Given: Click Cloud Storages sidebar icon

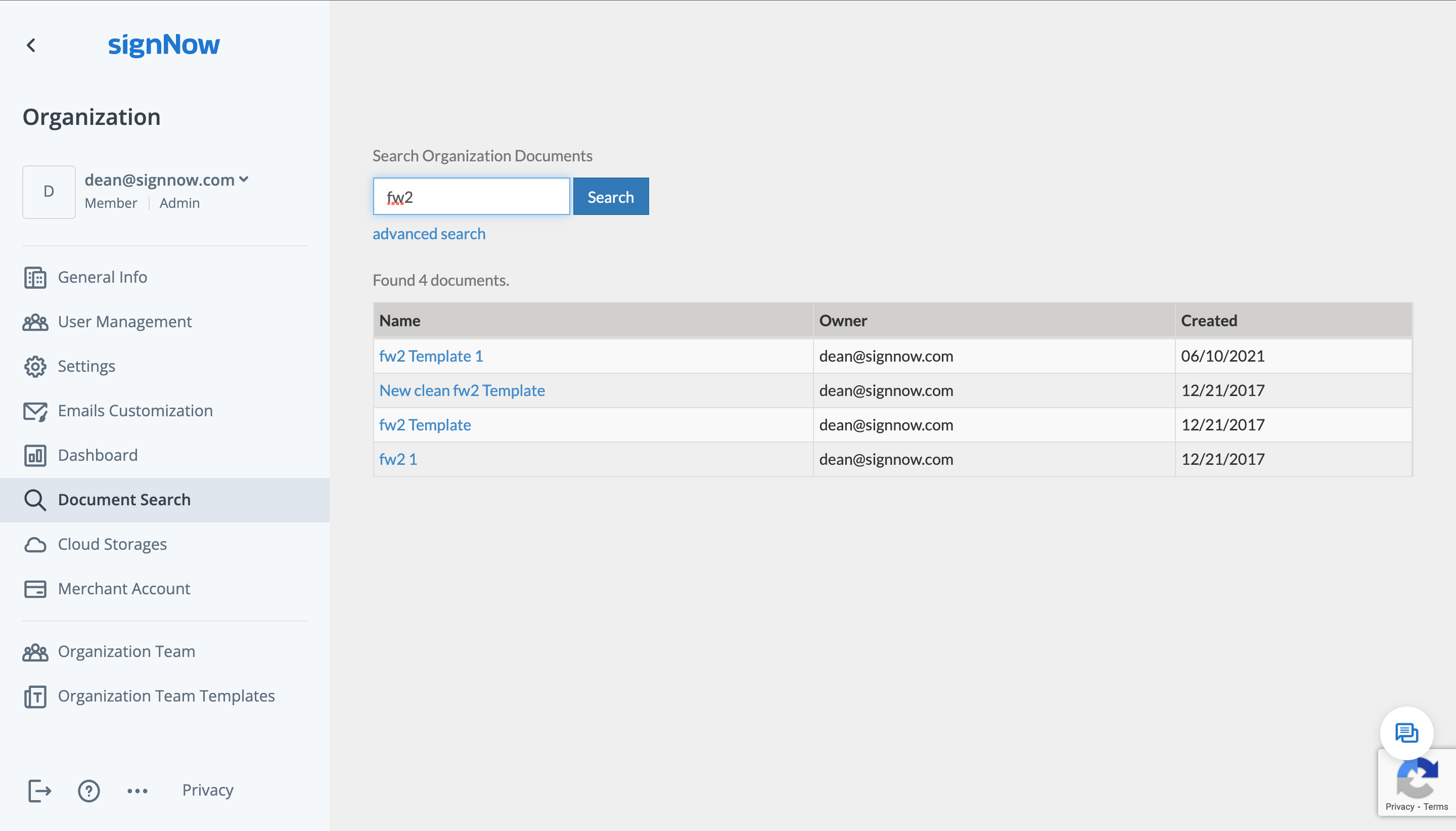Looking at the screenshot, I should tap(36, 544).
